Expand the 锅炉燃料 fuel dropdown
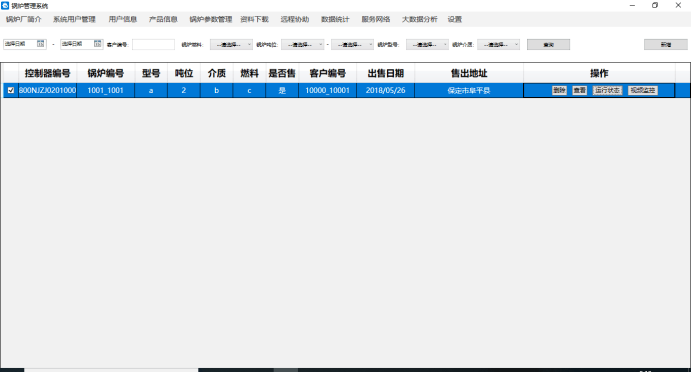Image resolution: width=692 pixels, height=373 pixels. (231, 45)
